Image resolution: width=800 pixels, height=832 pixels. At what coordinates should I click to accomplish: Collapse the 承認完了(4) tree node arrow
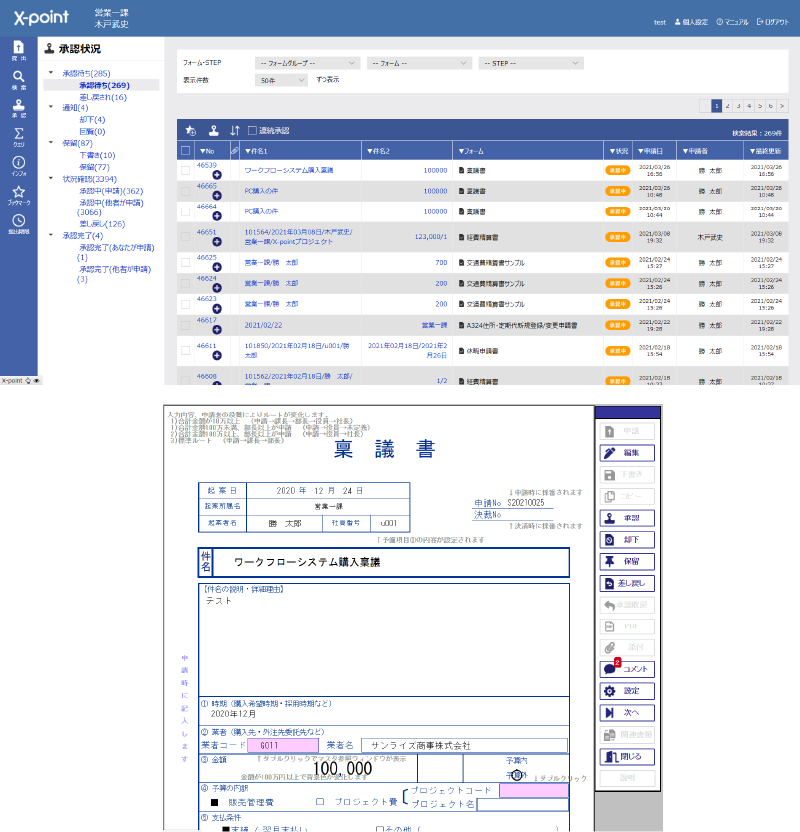(x=51, y=235)
